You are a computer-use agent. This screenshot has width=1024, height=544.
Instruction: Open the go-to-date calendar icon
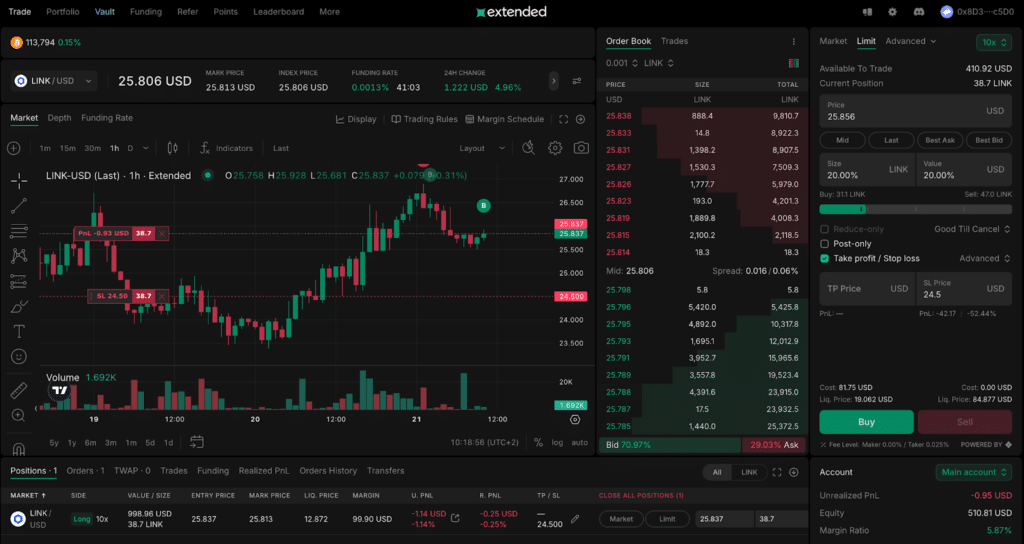[197, 442]
